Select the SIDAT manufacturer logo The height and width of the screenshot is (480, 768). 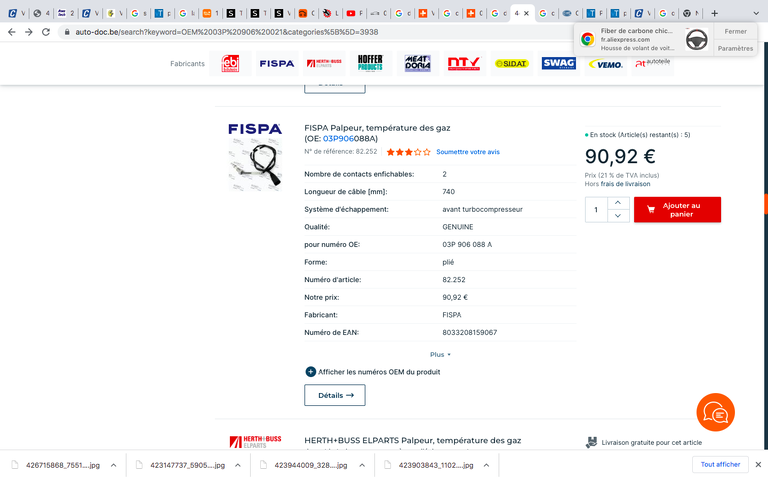pyautogui.click(x=512, y=64)
